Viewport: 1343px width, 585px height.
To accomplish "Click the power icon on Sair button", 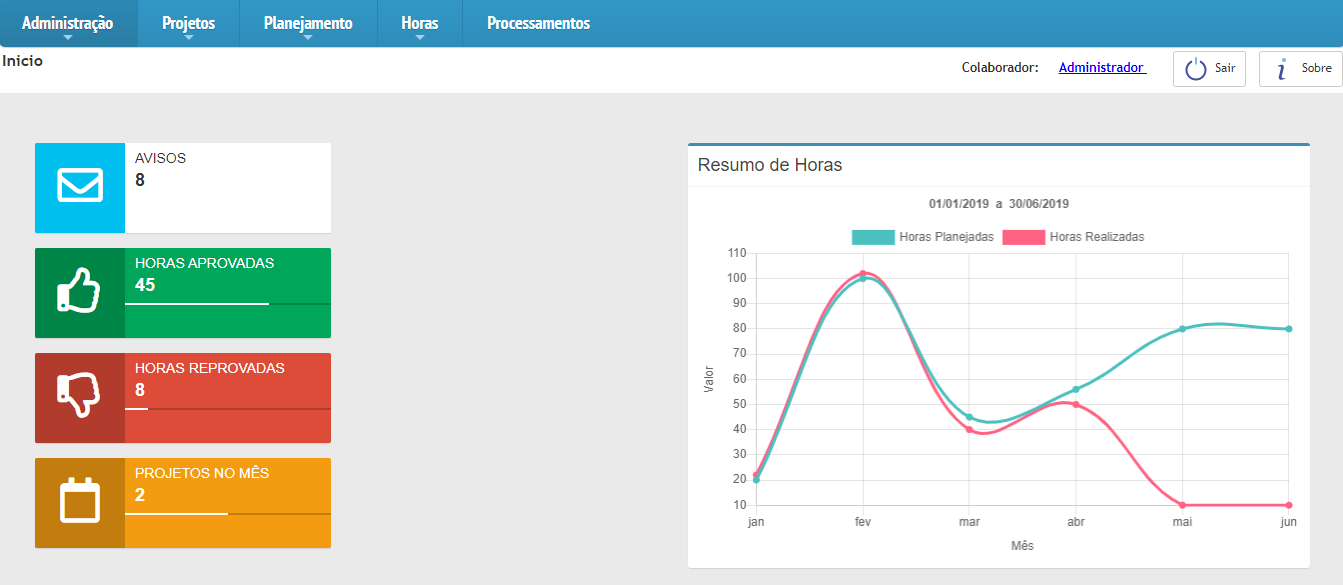I will (1196, 69).
